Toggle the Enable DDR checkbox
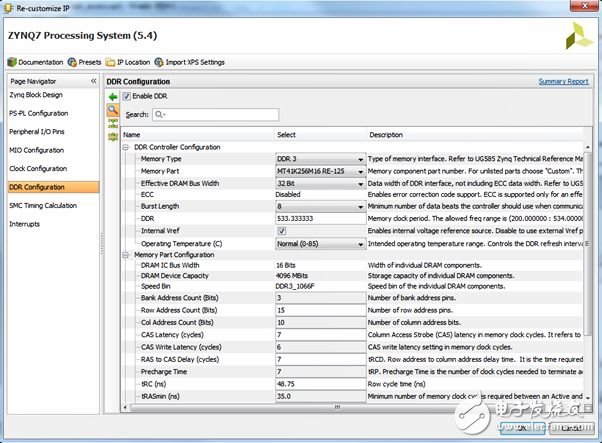 (127, 96)
